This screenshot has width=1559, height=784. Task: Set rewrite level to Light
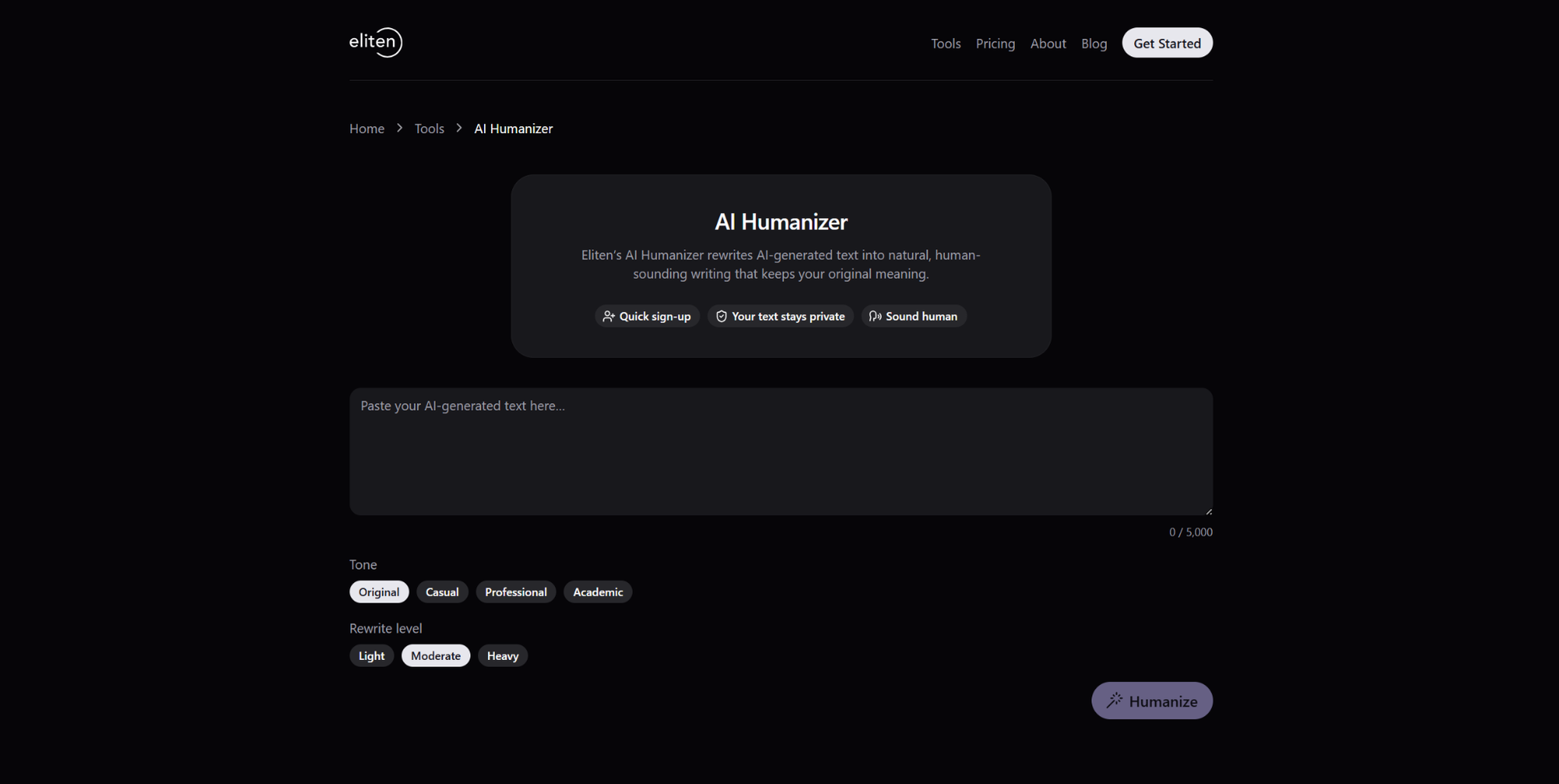pyautogui.click(x=372, y=656)
